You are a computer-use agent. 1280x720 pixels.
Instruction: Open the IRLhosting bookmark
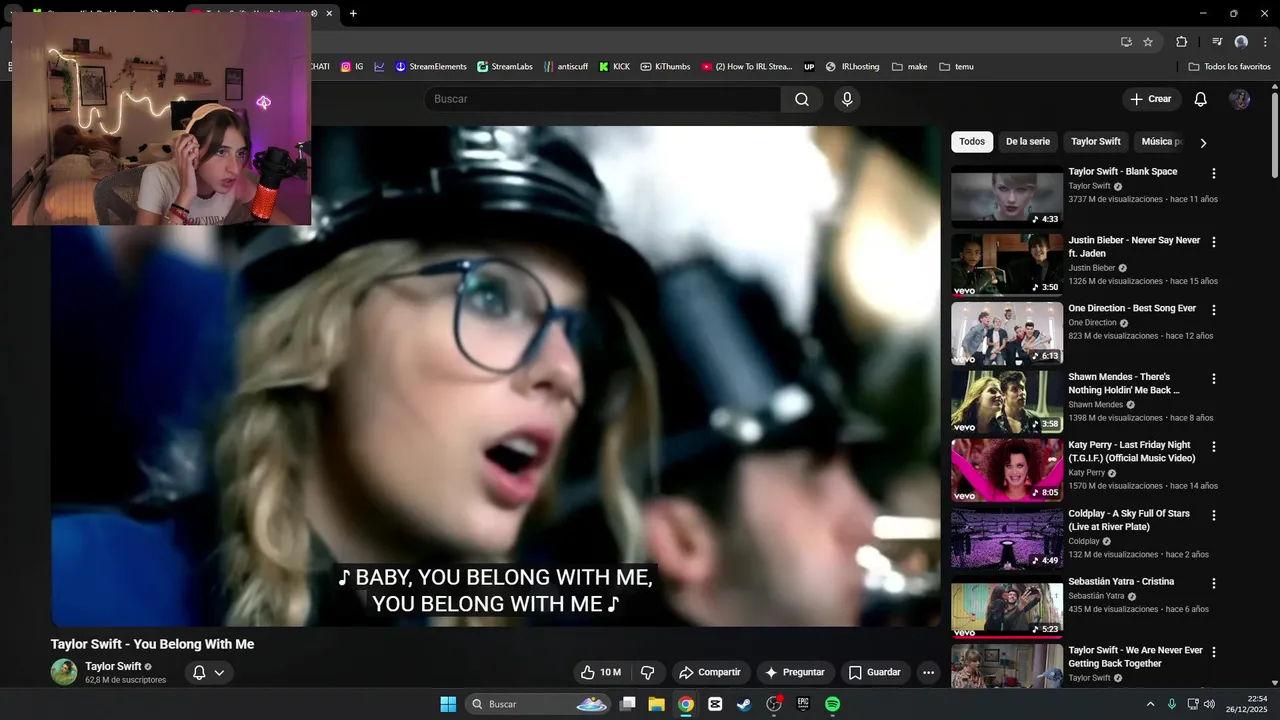[x=852, y=66]
